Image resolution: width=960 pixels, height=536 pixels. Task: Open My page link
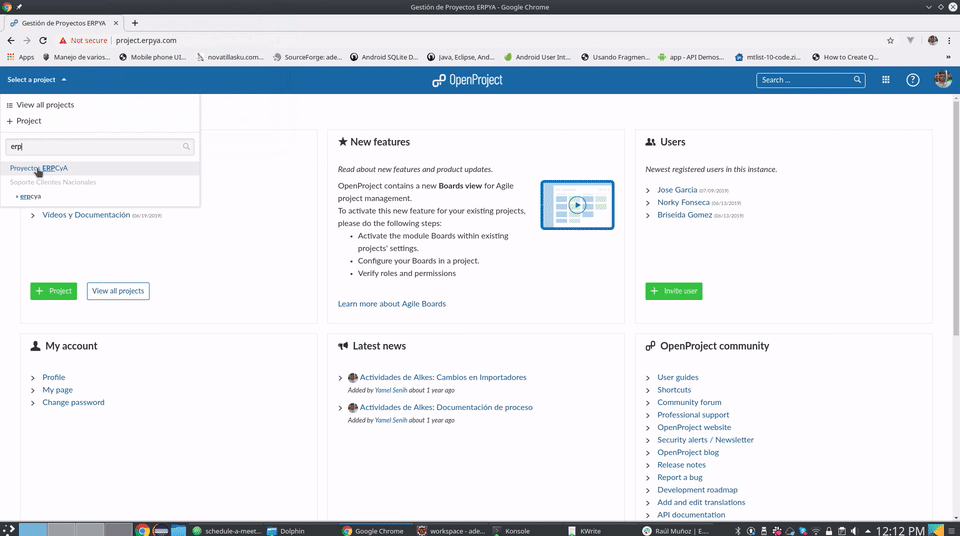58,390
